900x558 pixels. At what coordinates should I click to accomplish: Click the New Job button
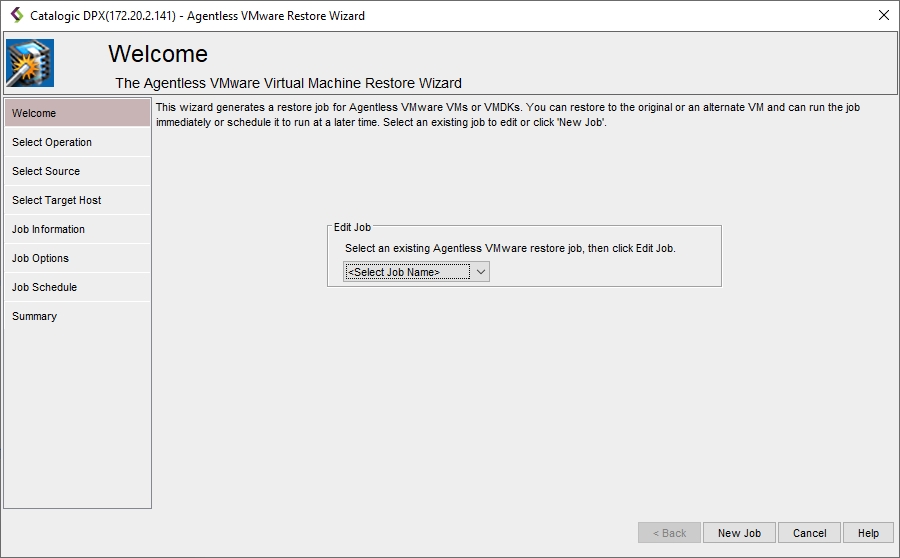739,533
